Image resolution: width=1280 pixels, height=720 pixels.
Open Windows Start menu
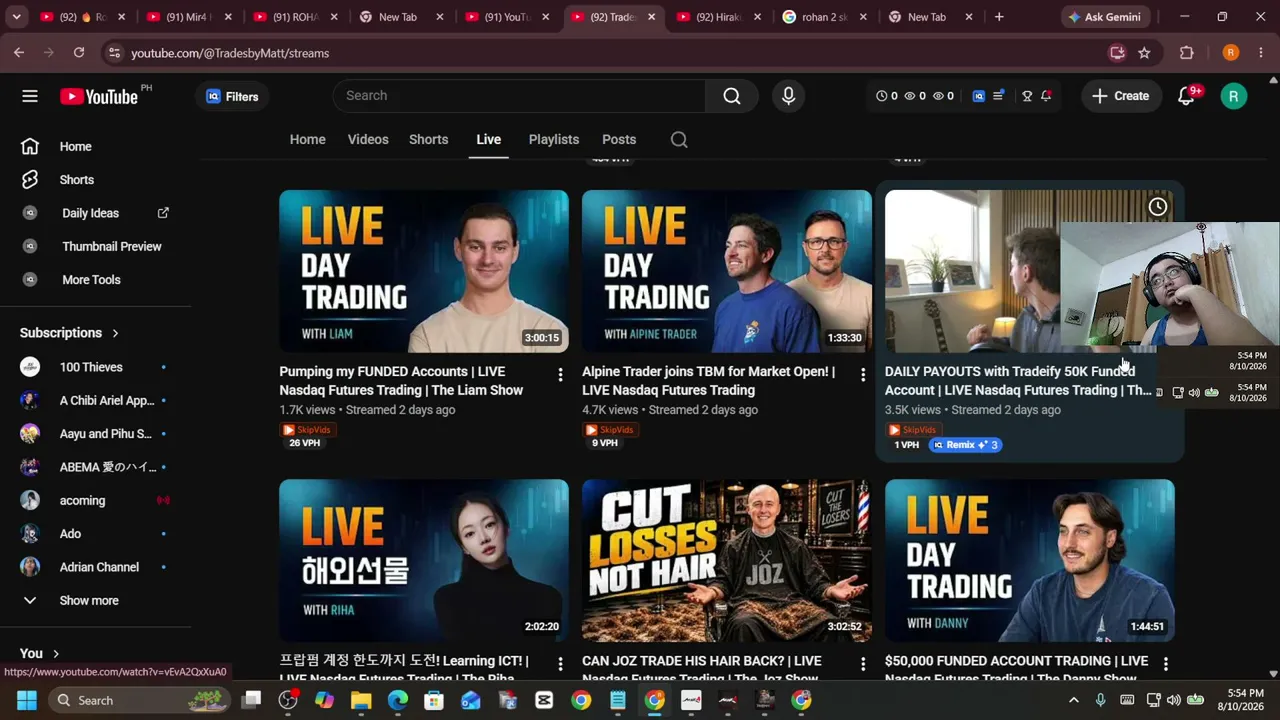26,700
